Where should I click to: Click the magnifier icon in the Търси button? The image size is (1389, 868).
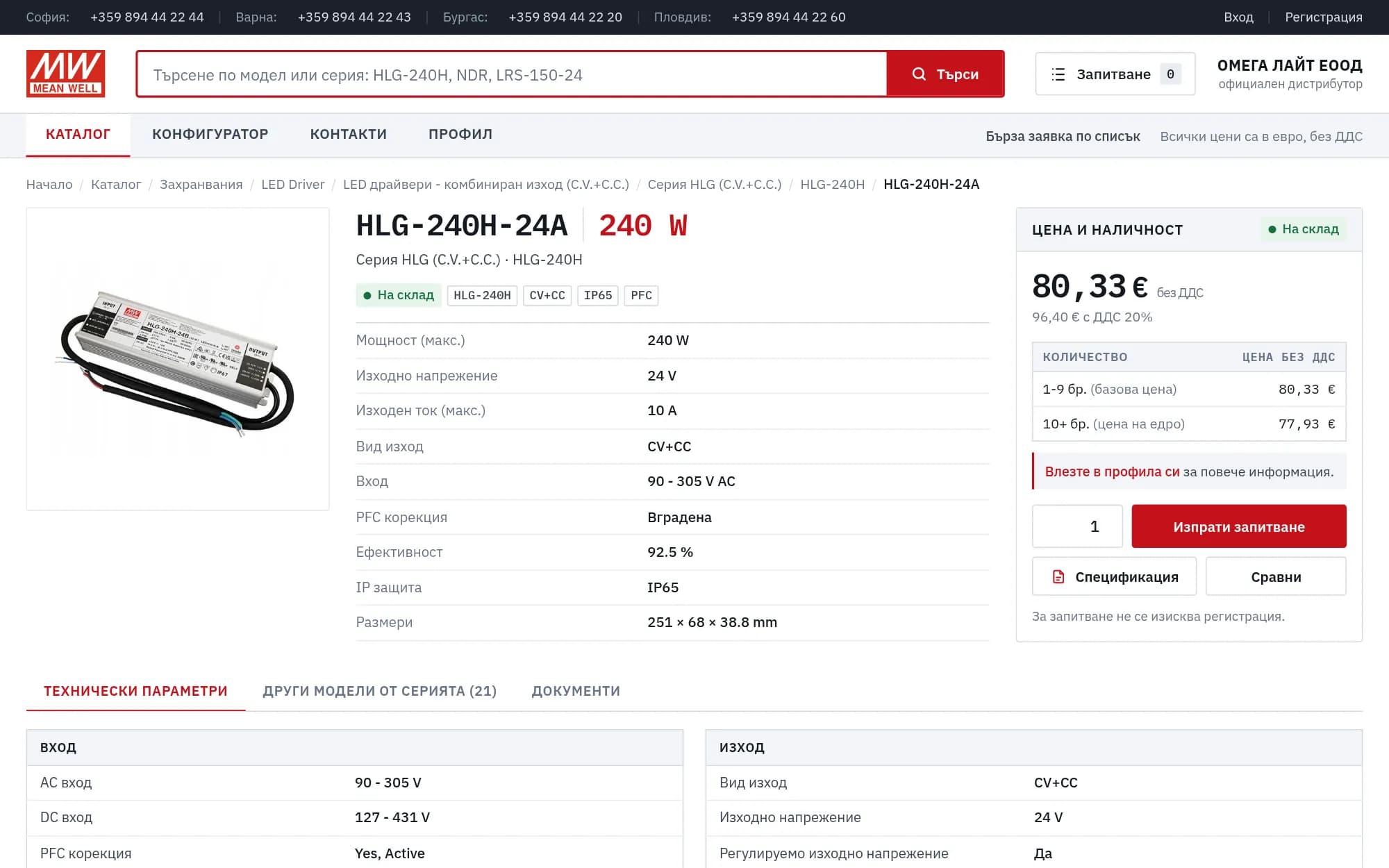coord(919,74)
